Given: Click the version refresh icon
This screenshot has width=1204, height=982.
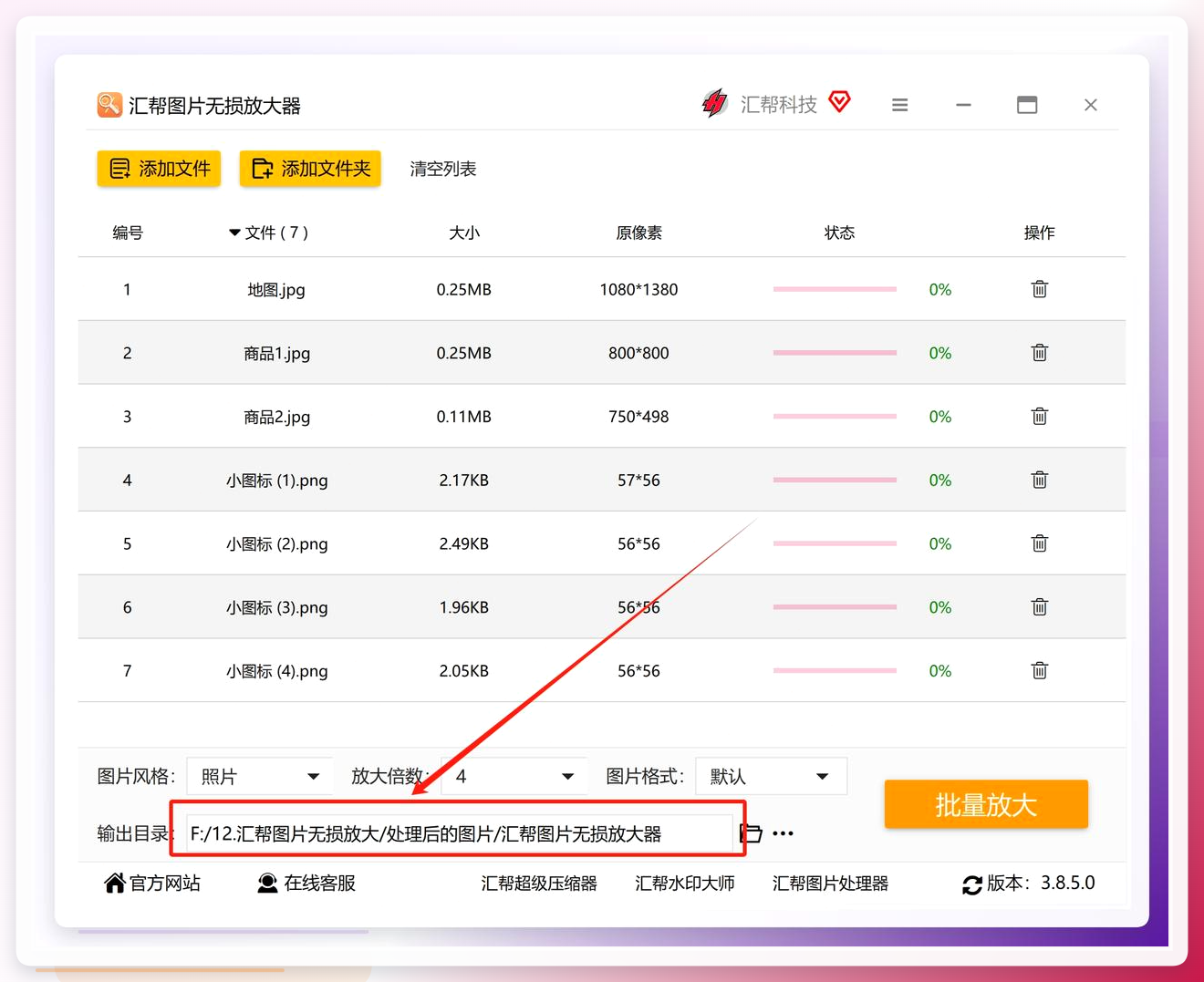Looking at the screenshot, I should click(x=972, y=884).
